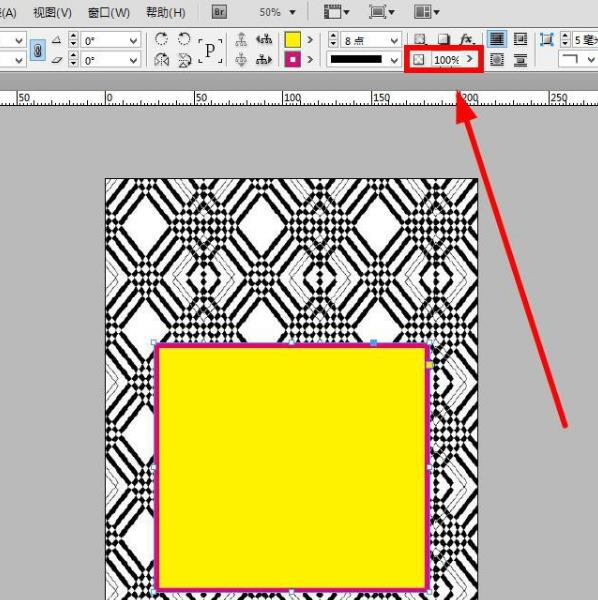Open the stroke weight value dropdown

pos(394,40)
